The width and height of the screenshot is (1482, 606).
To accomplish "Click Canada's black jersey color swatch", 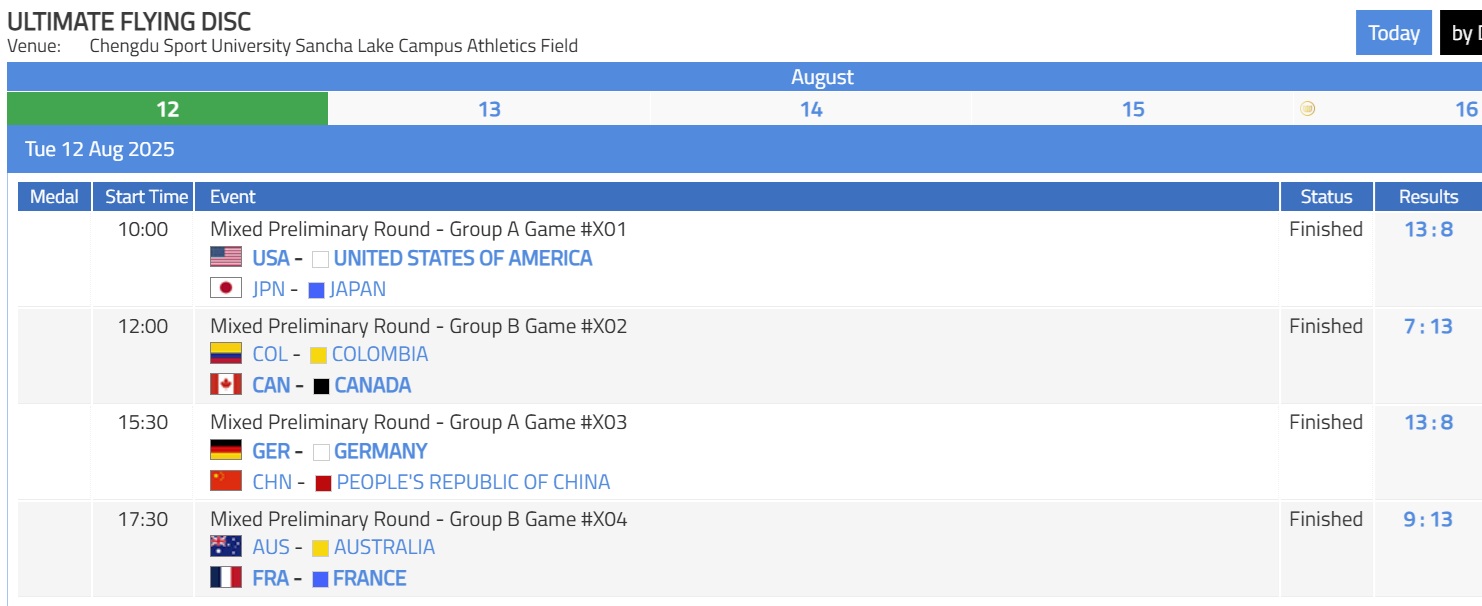I will [321, 386].
